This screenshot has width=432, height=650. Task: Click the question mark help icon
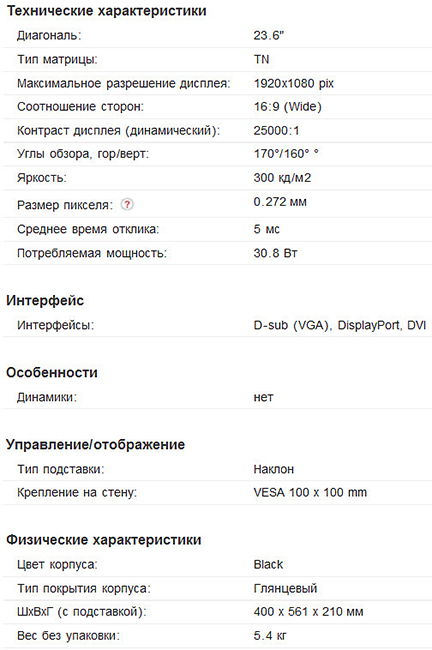127,204
